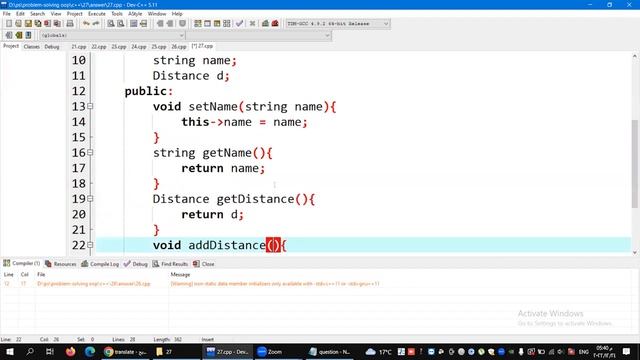Redo the edit via the toolbar
The width and height of the screenshot is (640, 360).
coord(96,24)
